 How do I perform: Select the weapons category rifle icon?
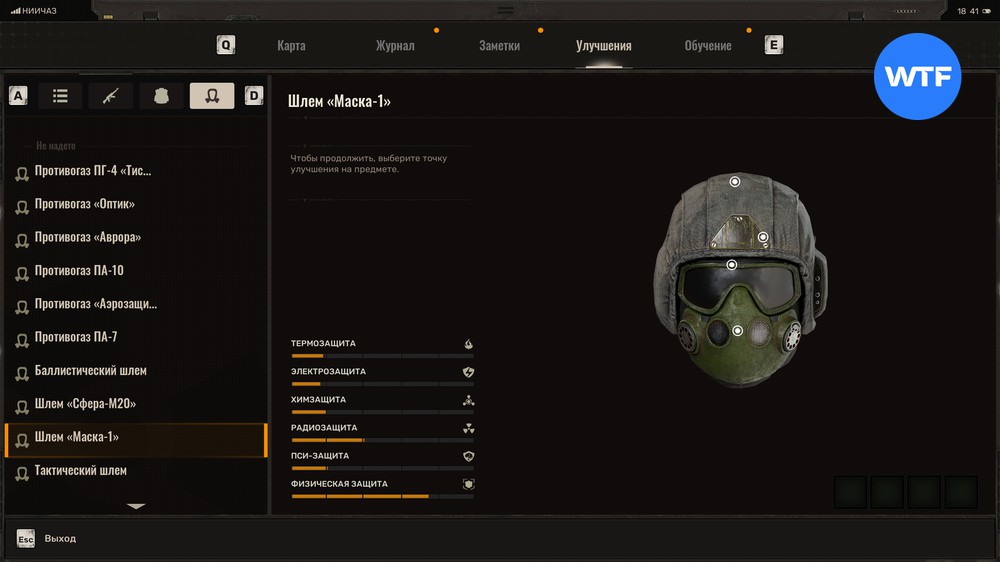coord(110,96)
